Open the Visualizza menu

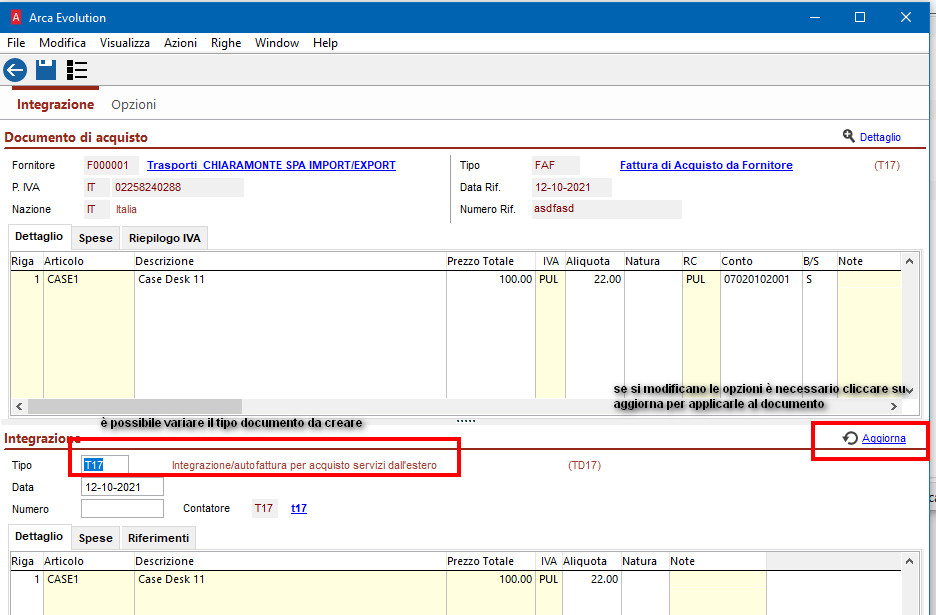pyautogui.click(x=125, y=43)
